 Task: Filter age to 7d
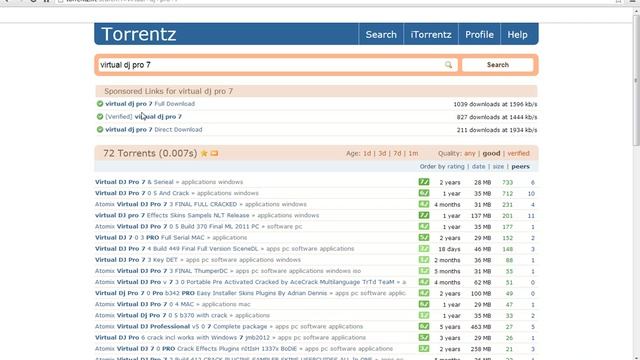point(397,153)
